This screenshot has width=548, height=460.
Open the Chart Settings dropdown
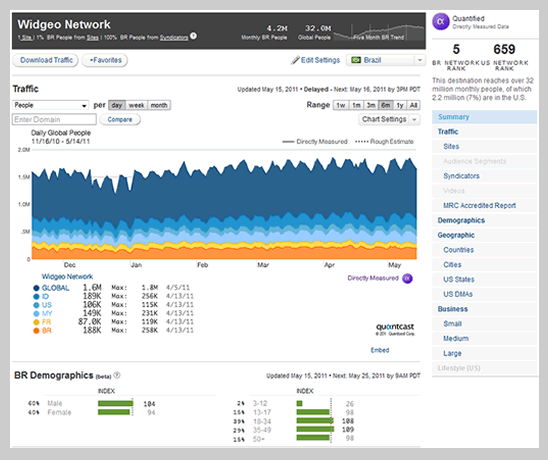point(389,120)
